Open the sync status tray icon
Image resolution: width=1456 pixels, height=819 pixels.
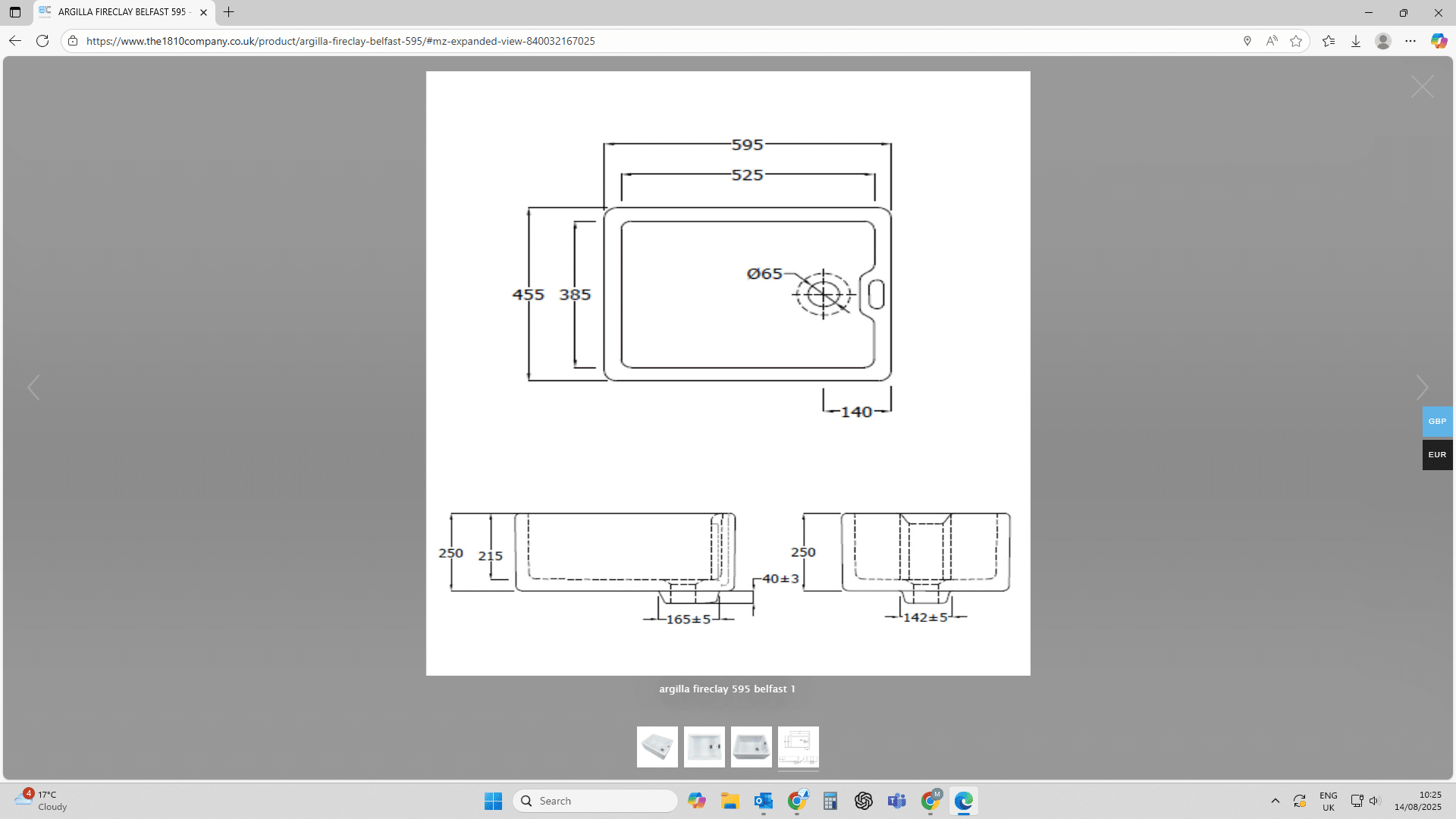[x=1300, y=801]
